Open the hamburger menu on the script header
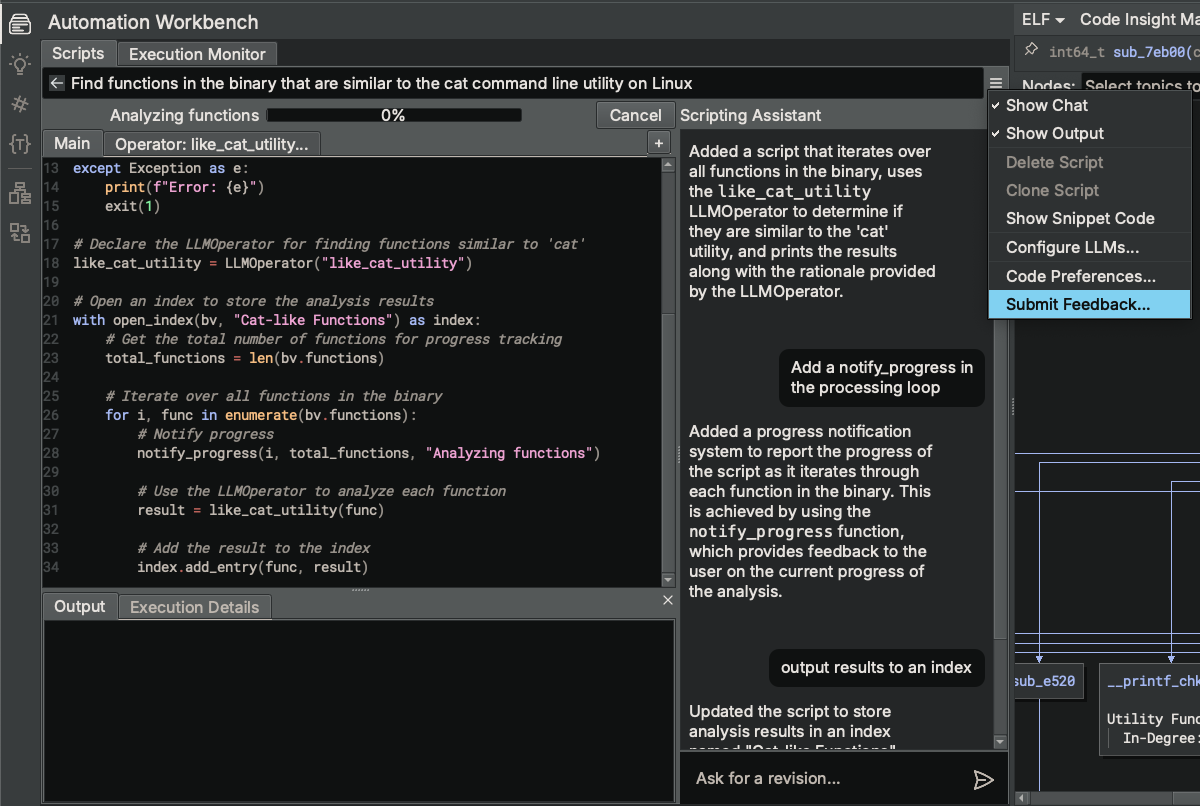The width and height of the screenshot is (1200, 806). pyautogui.click(x=994, y=83)
